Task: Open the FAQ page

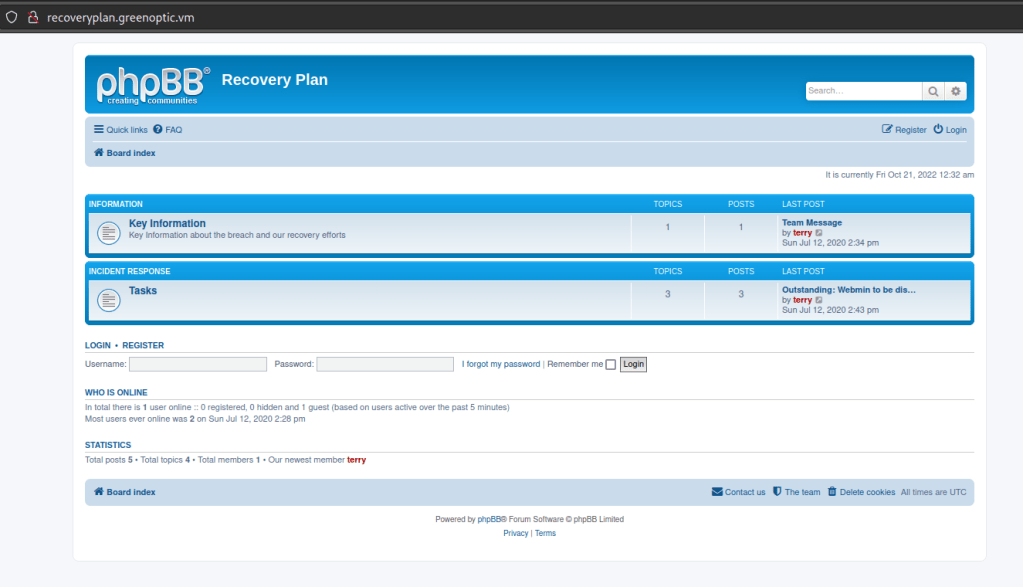Action: pos(168,130)
